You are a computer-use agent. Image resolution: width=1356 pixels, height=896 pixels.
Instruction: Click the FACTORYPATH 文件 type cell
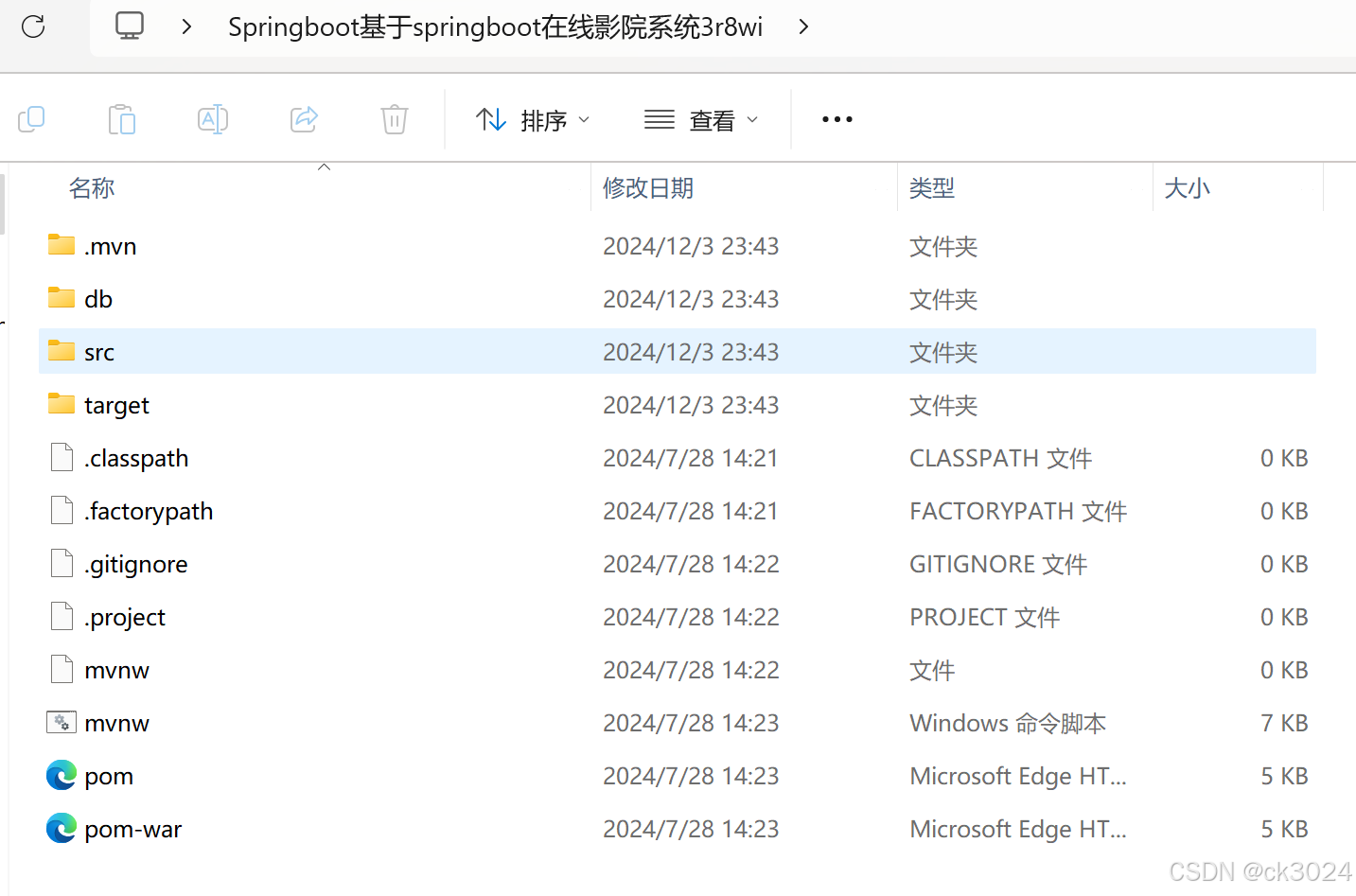point(1018,511)
